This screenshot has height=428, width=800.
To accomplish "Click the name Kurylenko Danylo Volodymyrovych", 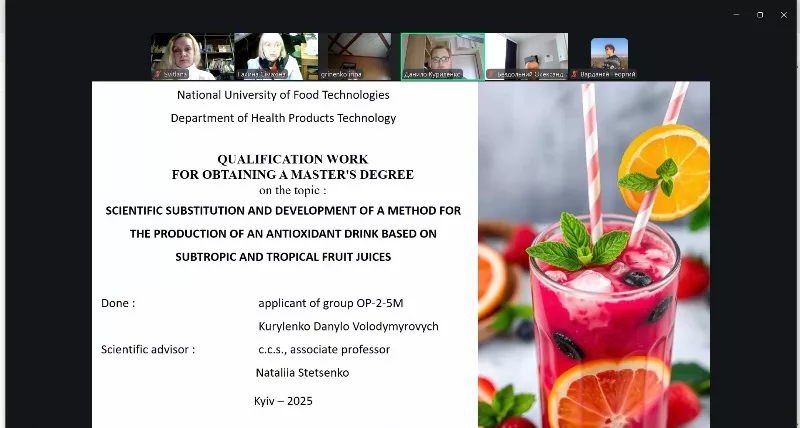I will pos(348,327).
